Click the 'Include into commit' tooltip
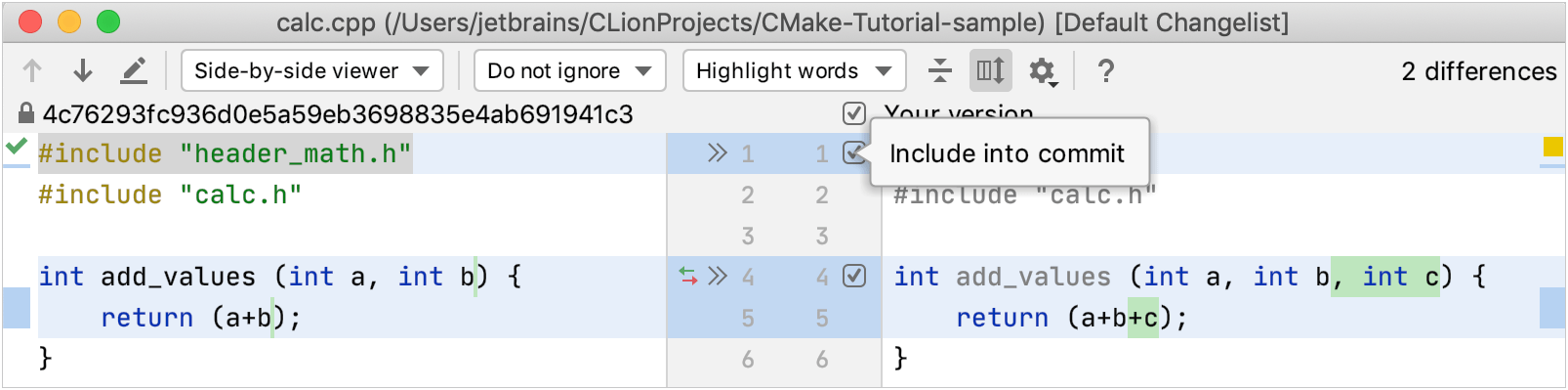 coord(1010,152)
